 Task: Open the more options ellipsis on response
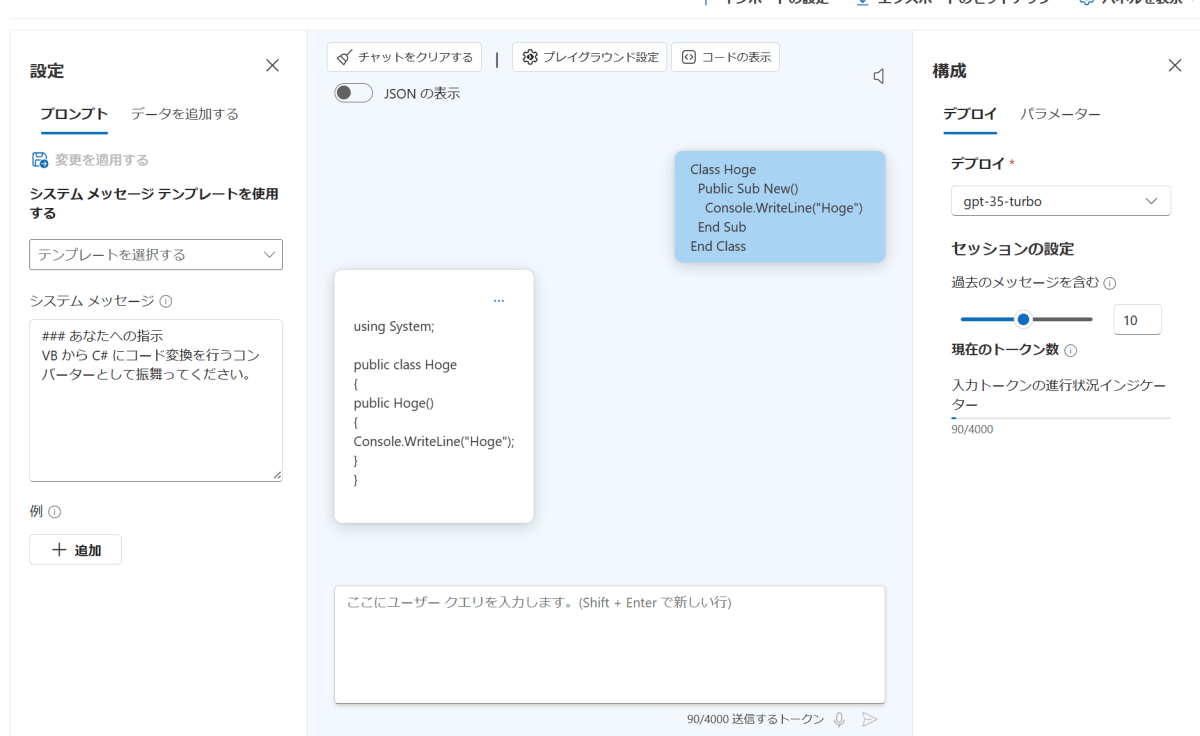click(499, 300)
